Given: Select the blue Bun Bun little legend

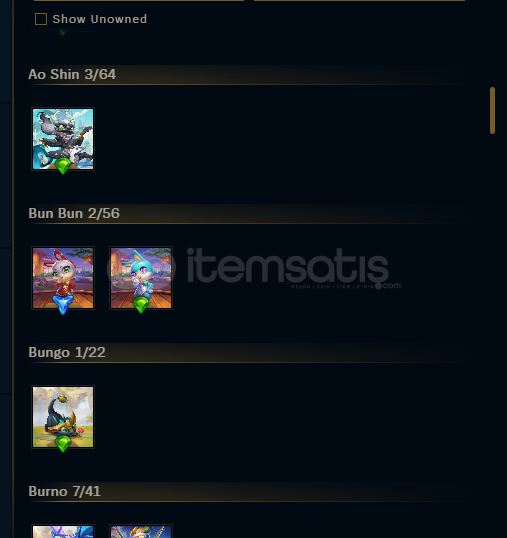Looking at the screenshot, I should tap(141, 278).
